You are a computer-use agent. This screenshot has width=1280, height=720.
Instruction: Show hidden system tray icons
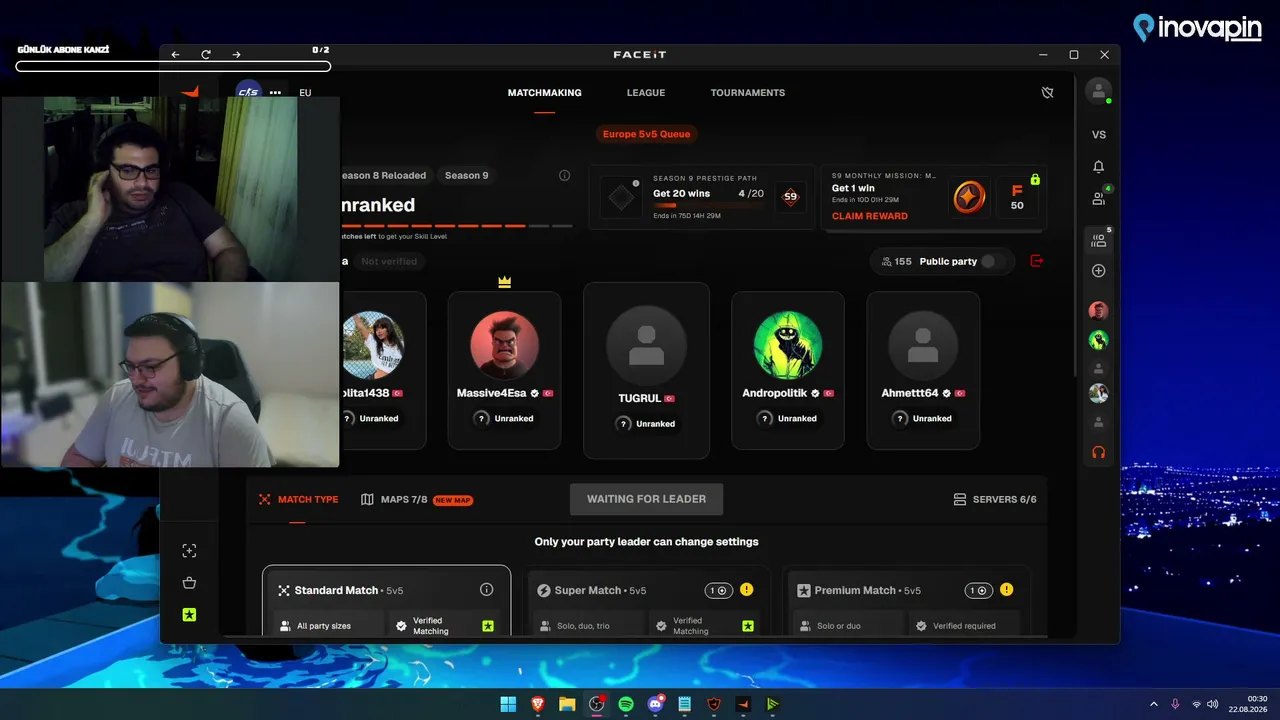[1154, 704]
